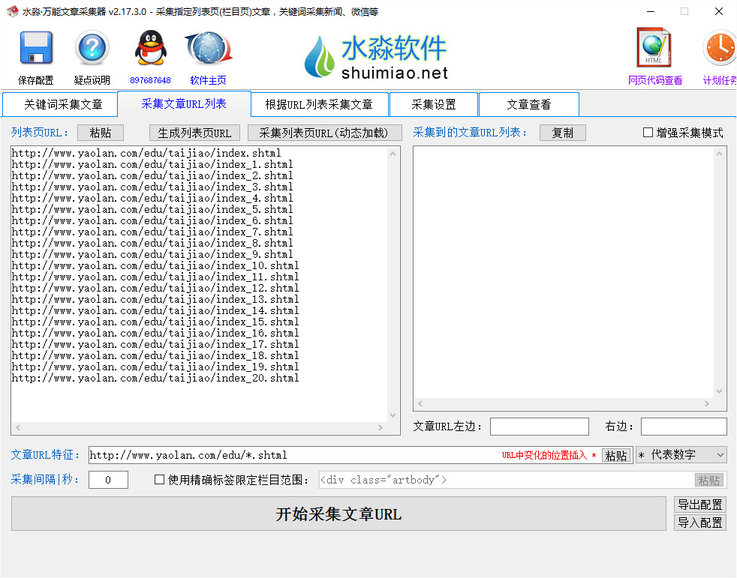The width and height of the screenshot is (737, 578).
Task: Click the 采集间隔 seconds input field
Action: (x=108, y=480)
